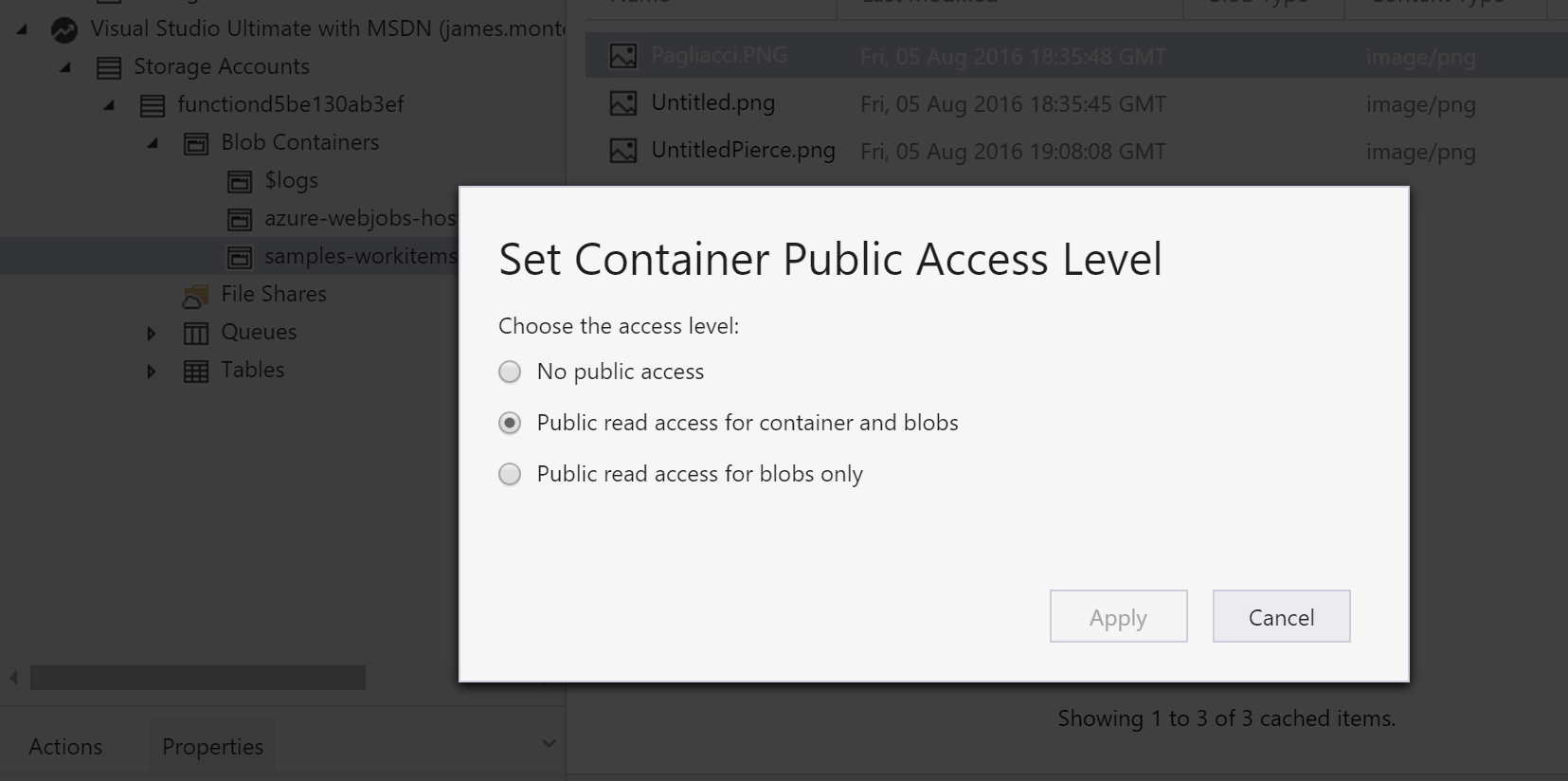Collapse the Blob Containers node
The height and width of the screenshot is (781, 1568).
(x=153, y=143)
